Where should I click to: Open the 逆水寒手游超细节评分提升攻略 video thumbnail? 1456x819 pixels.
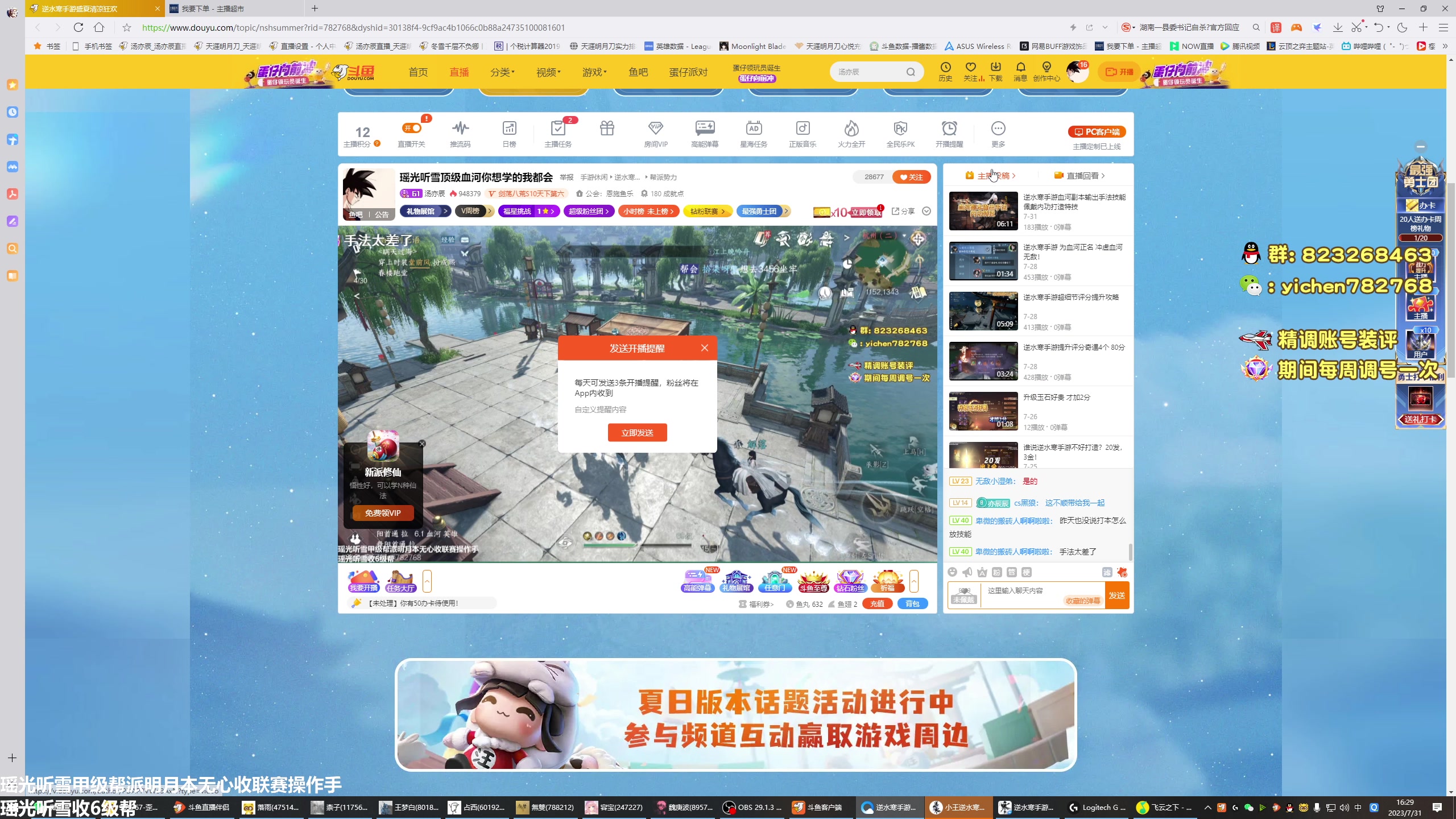click(983, 311)
